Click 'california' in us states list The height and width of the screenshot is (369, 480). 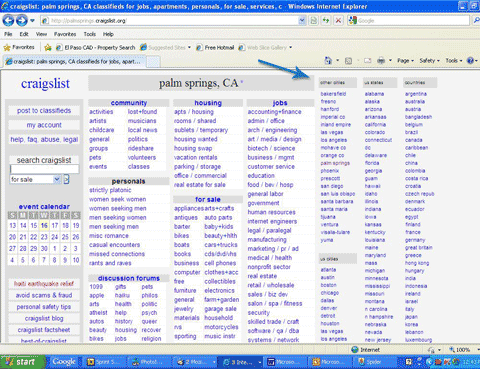[375, 125]
